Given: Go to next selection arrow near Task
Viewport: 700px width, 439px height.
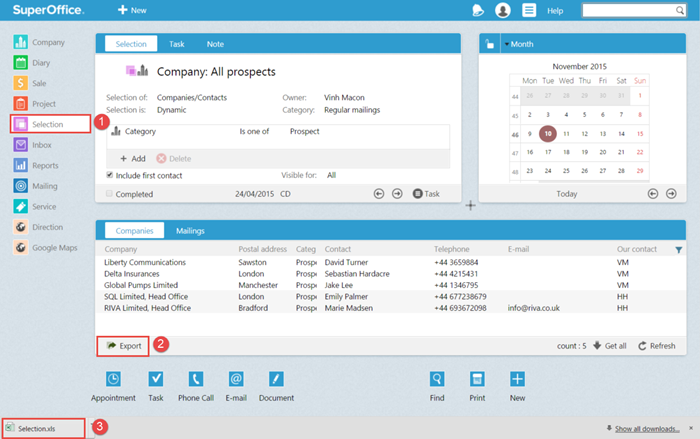Looking at the screenshot, I should click(397, 194).
